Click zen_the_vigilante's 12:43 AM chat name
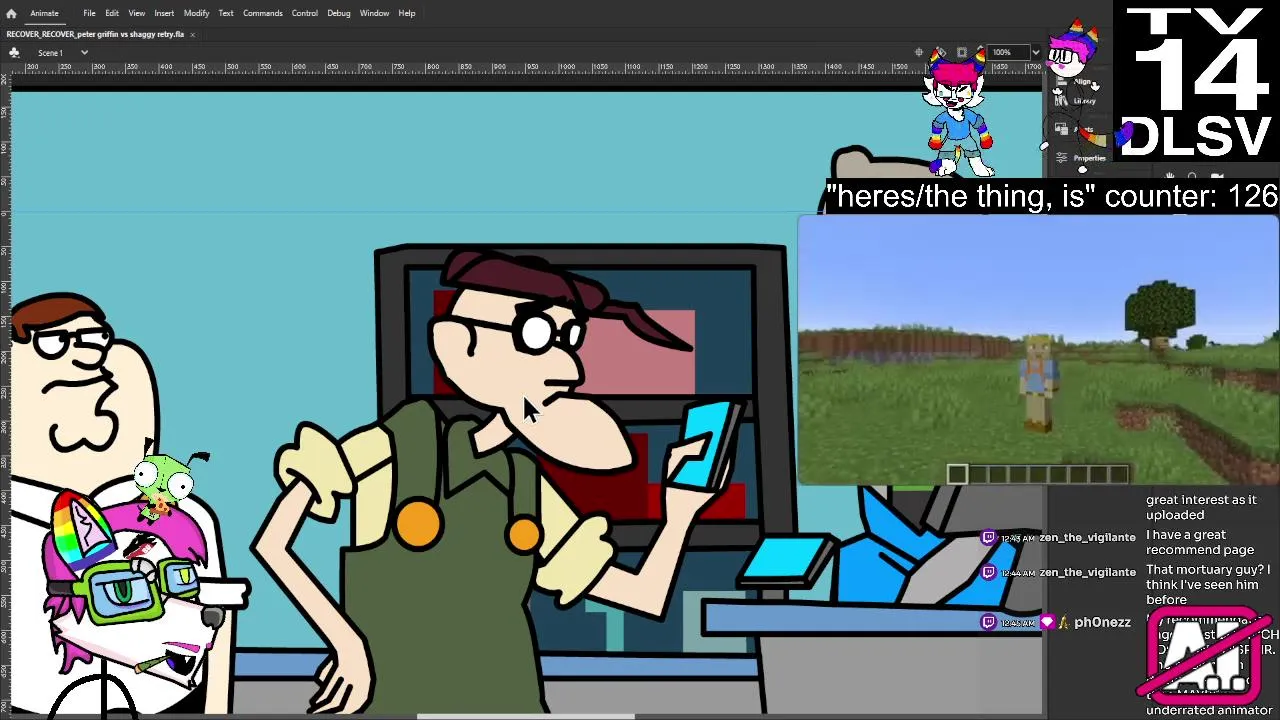 tap(1087, 538)
